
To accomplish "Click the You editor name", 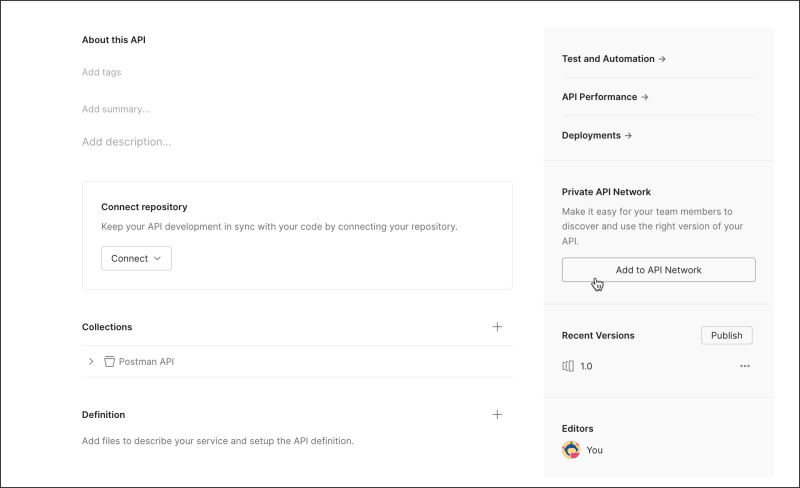I will coord(594,450).
